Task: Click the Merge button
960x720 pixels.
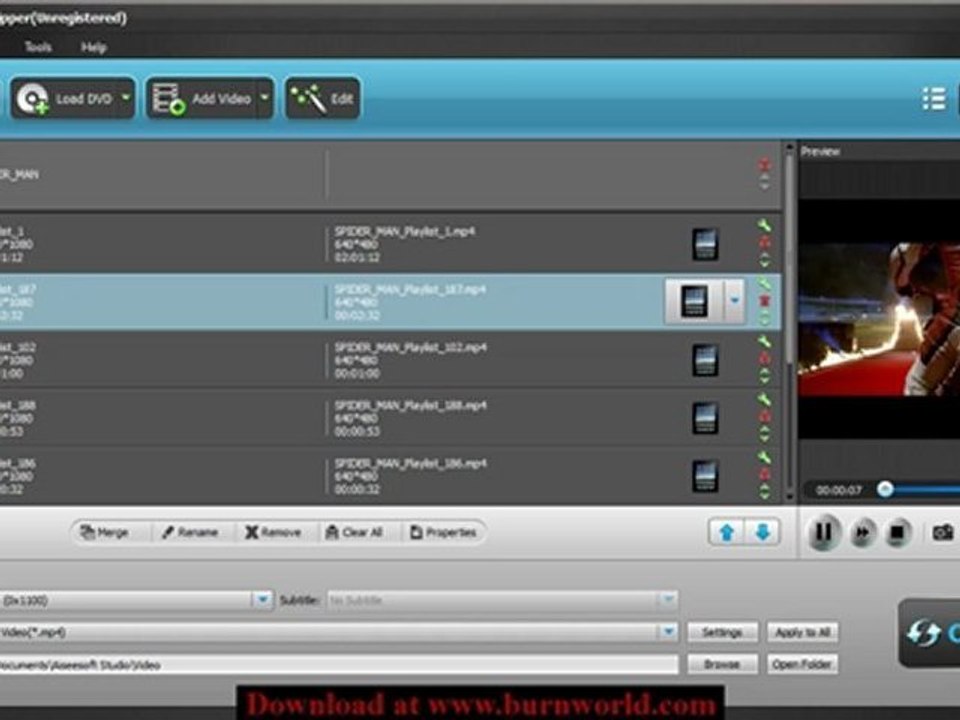Action: coord(105,532)
